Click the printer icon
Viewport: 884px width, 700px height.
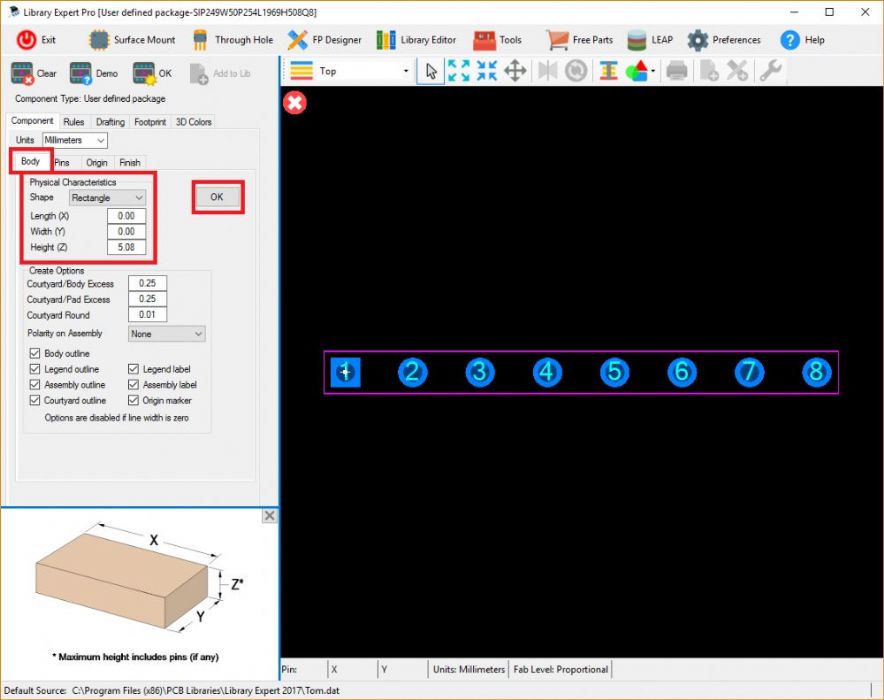click(x=677, y=71)
